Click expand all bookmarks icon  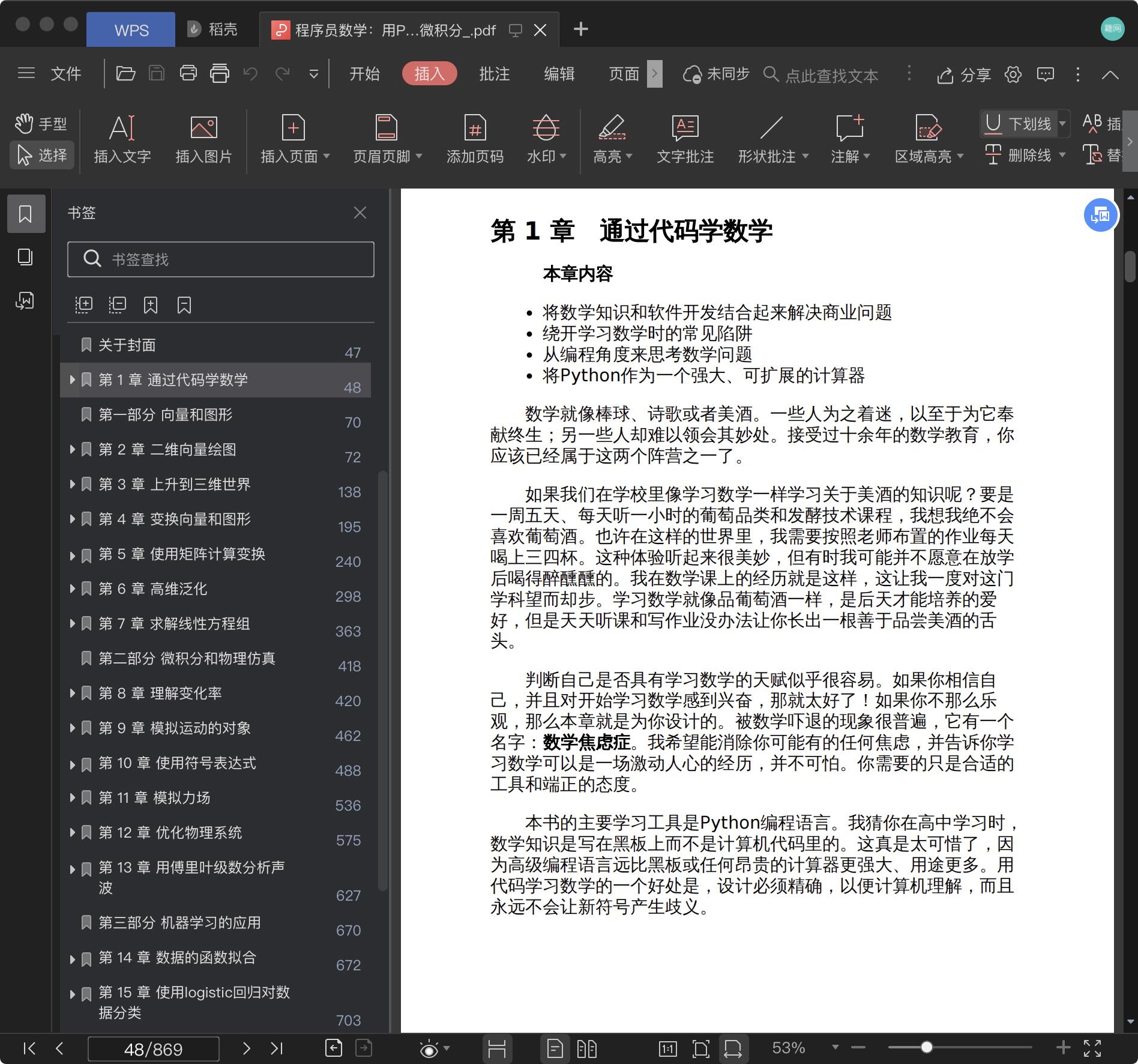84,304
